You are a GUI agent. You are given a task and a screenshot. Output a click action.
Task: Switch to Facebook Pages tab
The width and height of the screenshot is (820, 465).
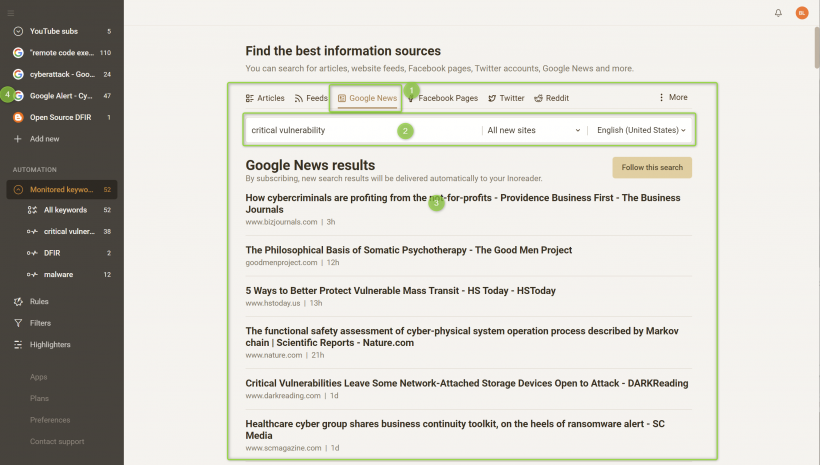(x=442, y=98)
